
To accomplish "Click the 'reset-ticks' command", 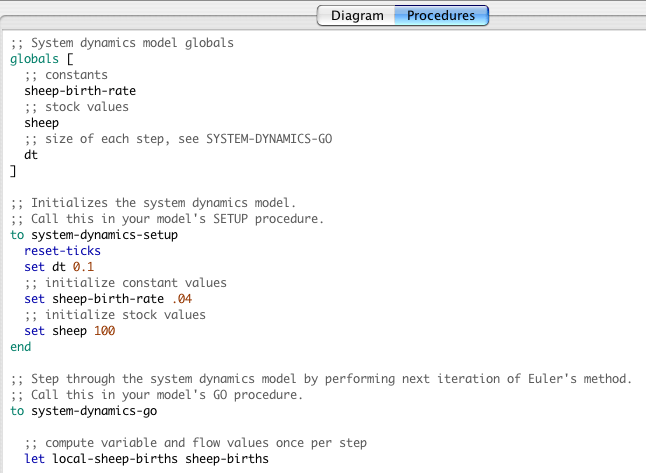I will coord(62,251).
